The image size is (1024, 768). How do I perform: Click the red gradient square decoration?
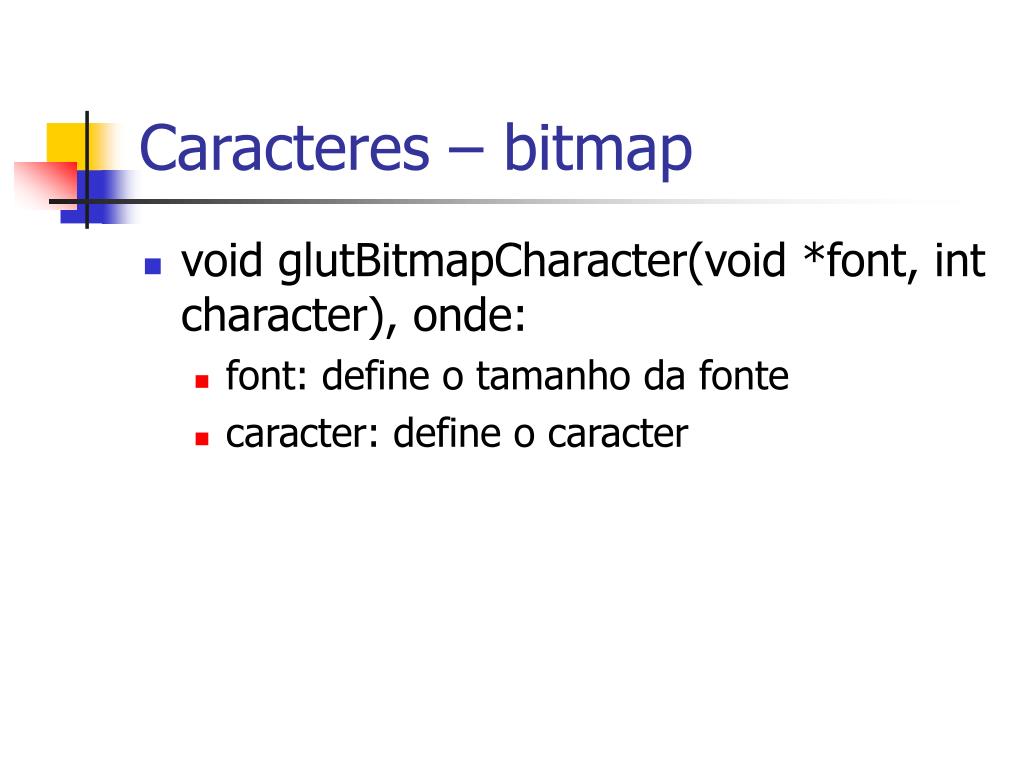pyautogui.click(x=44, y=185)
